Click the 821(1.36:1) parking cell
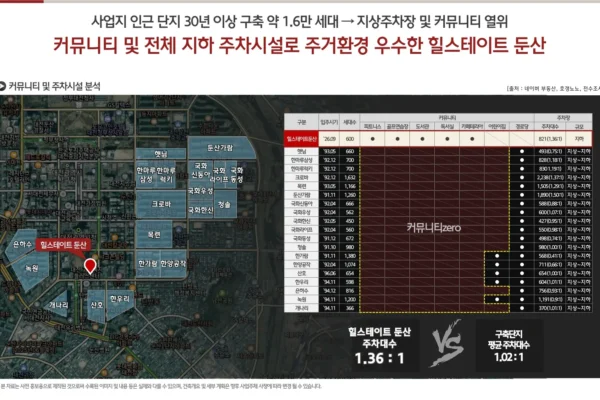Viewport: 600px width, 400px height. pyautogui.click(x=550, y=139)
